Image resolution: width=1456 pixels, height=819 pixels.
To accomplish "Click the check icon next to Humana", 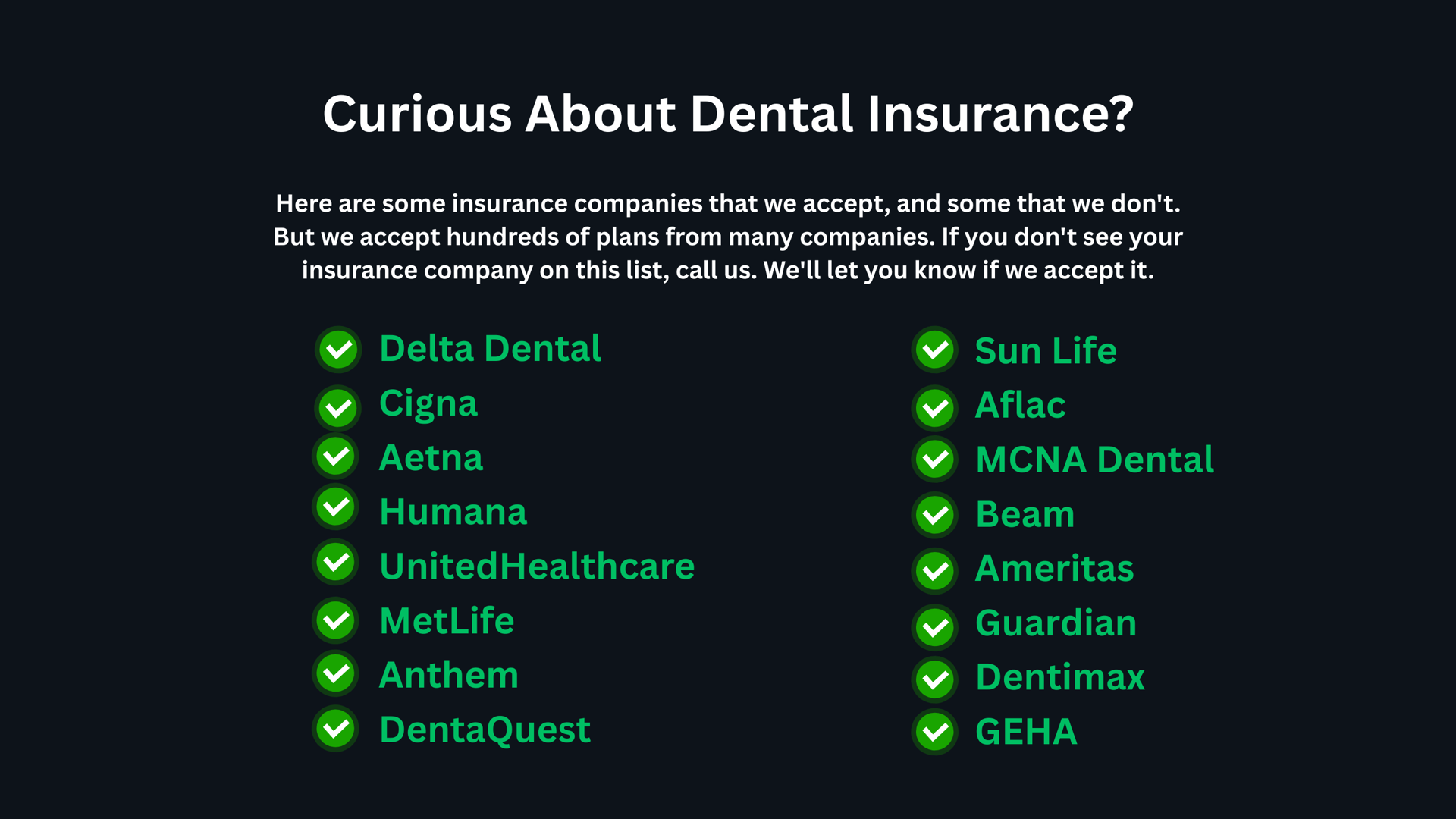I will 336,507.
